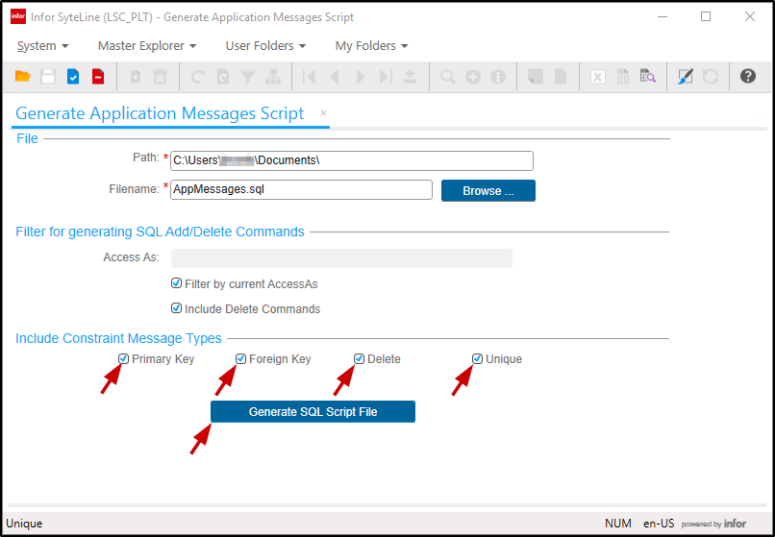775x537 pixels.
Task: Go to next record arrow
Action: coord(361,77)
